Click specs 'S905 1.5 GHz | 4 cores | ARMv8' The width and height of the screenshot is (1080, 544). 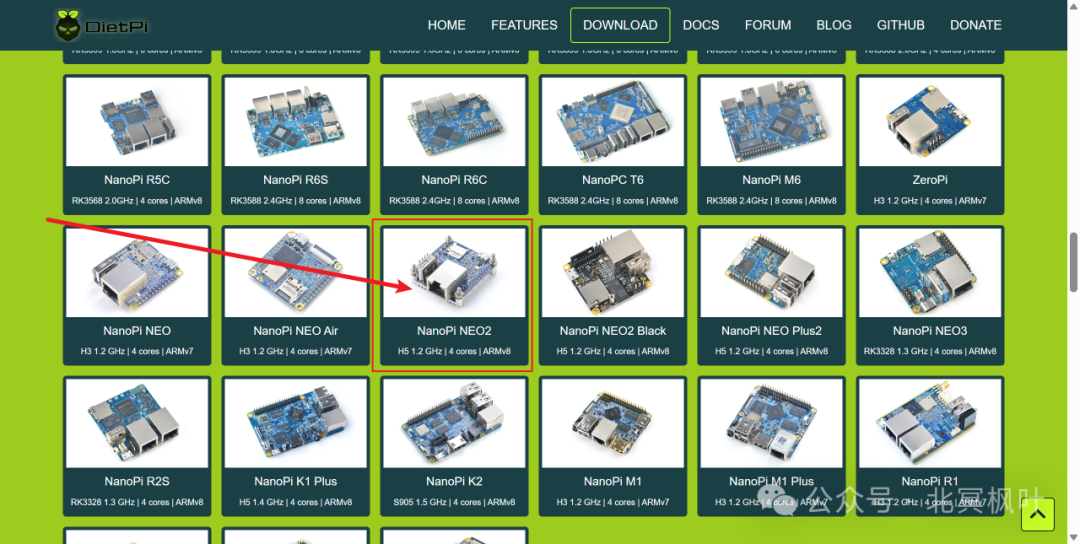point(454,502)
